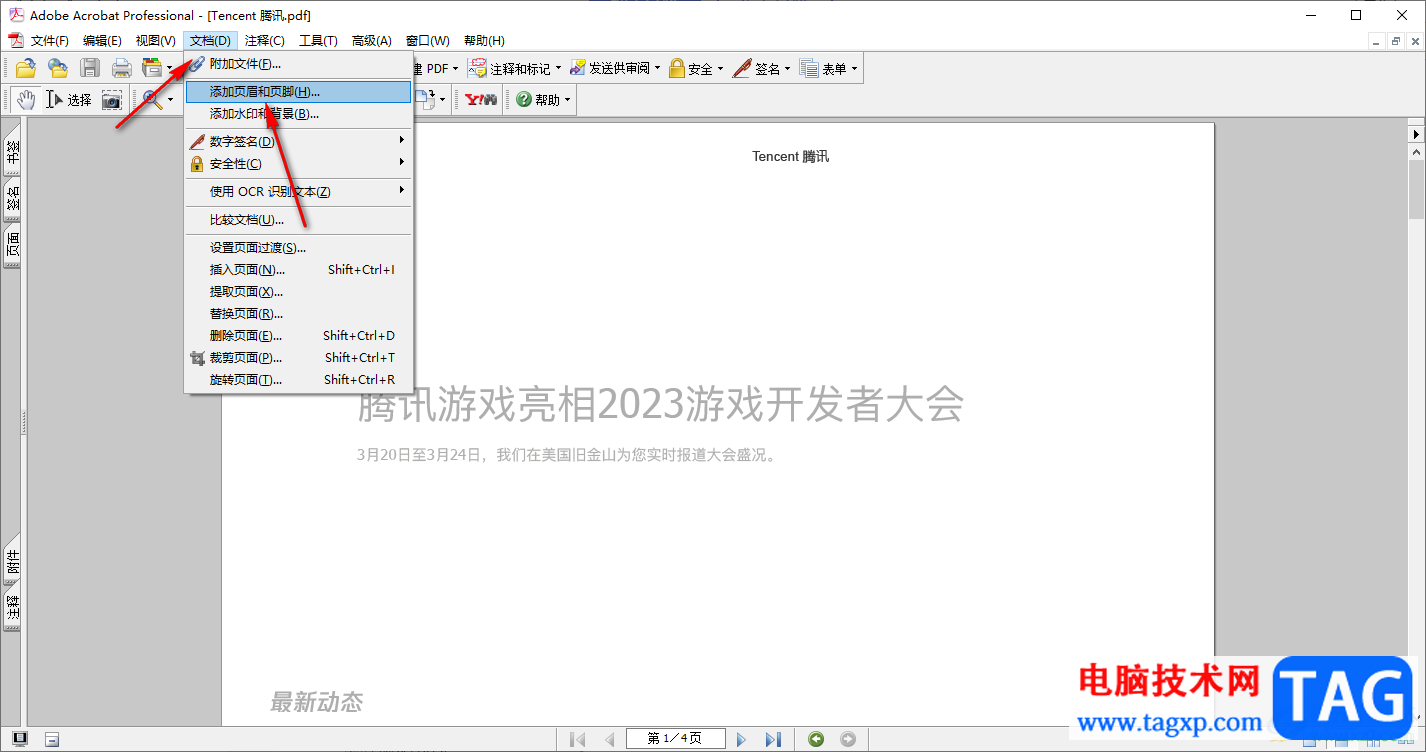
Task: Click the Print icon
Action: coord(122,68)
